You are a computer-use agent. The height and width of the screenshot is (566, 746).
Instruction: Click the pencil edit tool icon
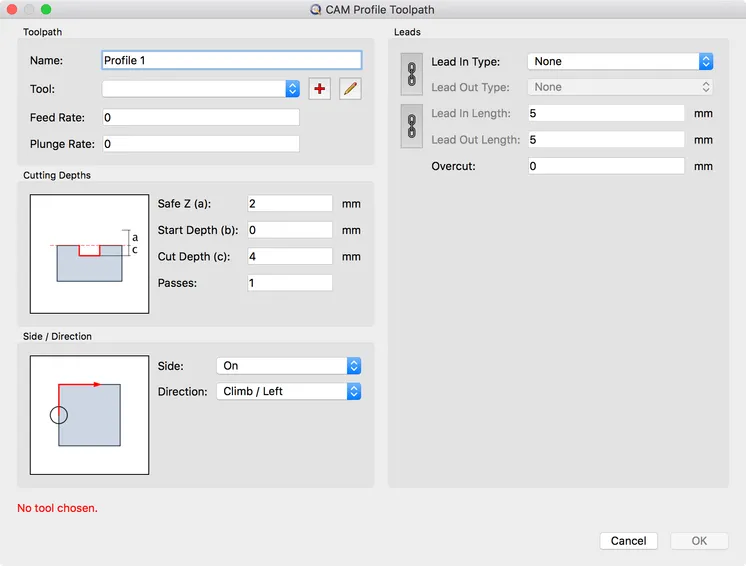[x=350, y=89]
